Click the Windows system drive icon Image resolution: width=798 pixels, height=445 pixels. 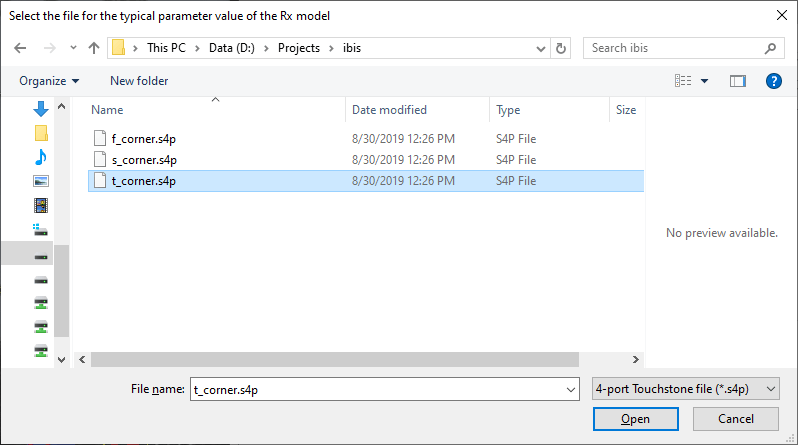tap(41, 229)
